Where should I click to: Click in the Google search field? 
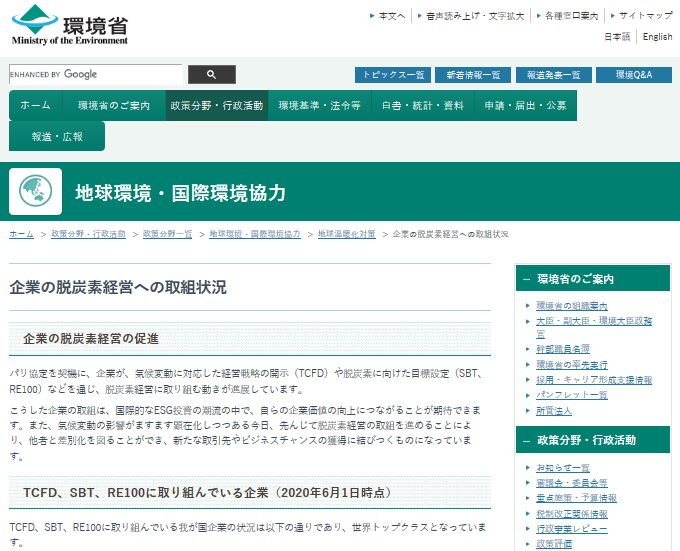tap(95, 74)
